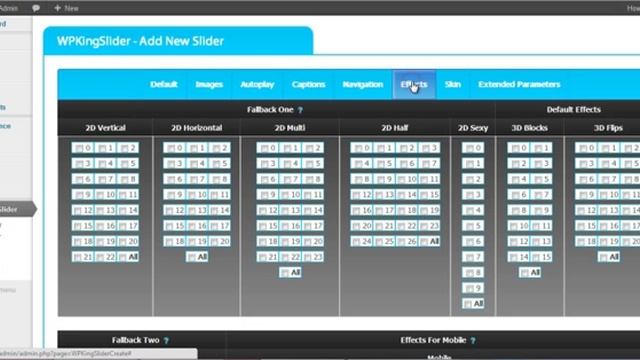Click the 2D Horizontal column header
The image size is (640, 360).
[196, 128]
